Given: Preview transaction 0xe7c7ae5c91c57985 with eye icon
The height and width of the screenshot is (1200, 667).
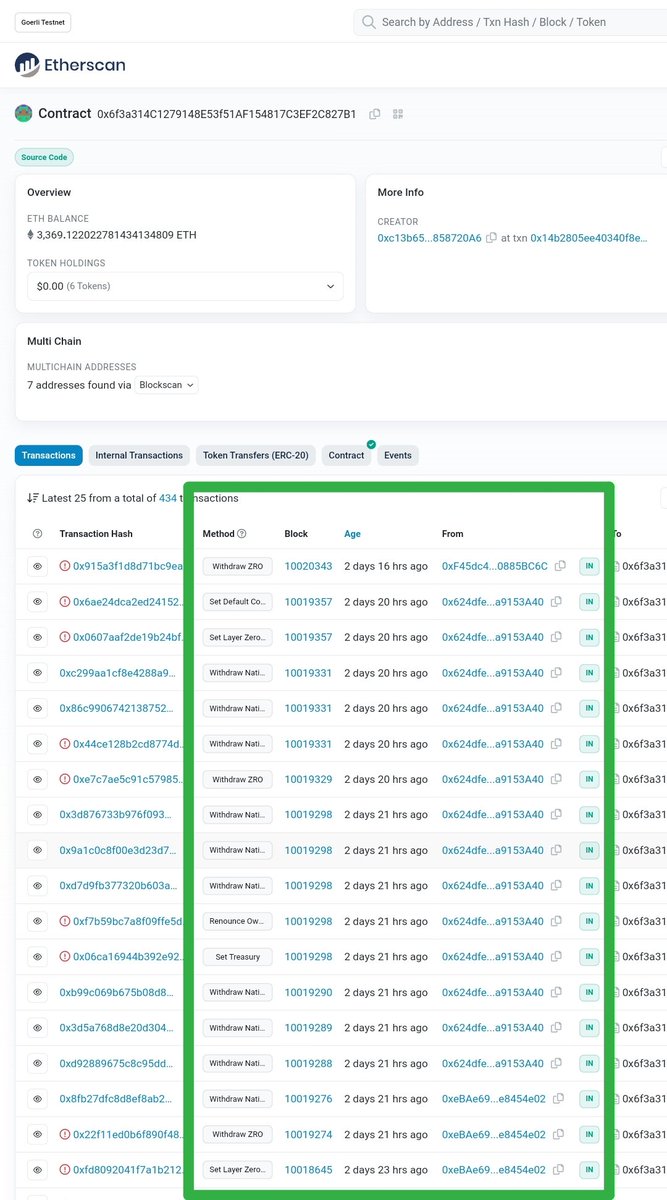Looking at the screenshot, I should pos(37,779).
